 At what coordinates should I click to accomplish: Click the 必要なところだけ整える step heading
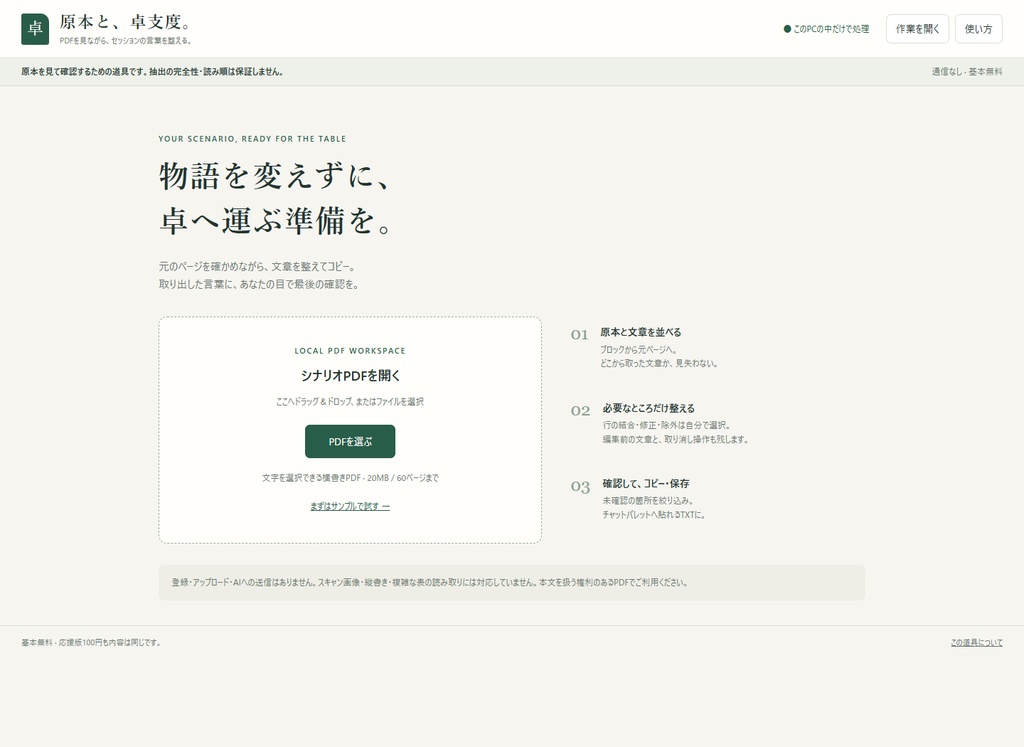point(648,408)
